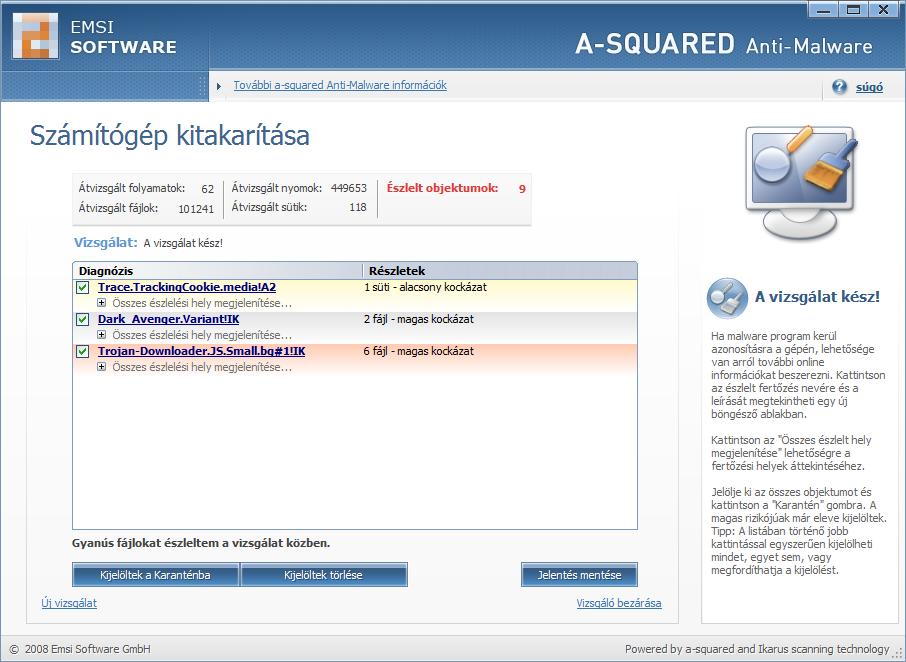
Task: Toggle the Dark_Avenger.Variant!IK checkbox
Action: tap(83, 320)
